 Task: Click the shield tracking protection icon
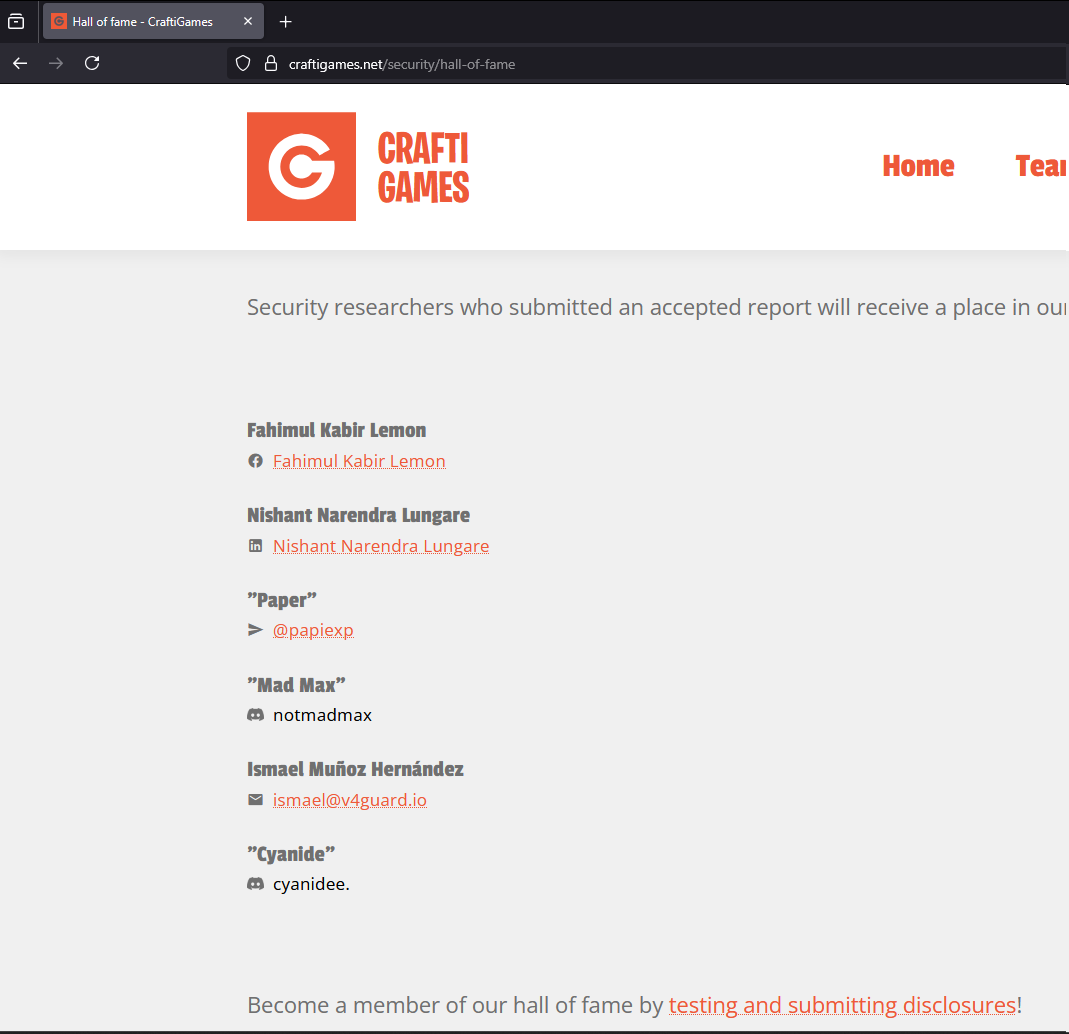click(x=242, y=64)
